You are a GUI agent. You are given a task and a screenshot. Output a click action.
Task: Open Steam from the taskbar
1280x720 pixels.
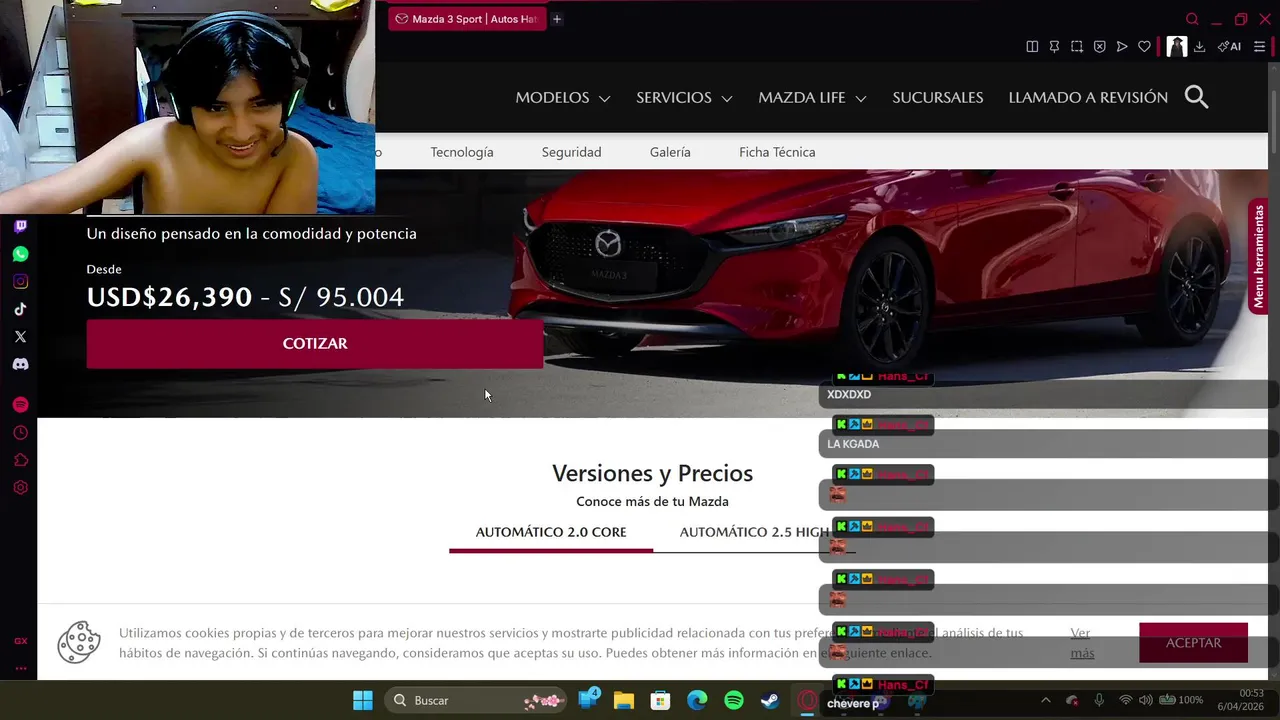point(770,700)
